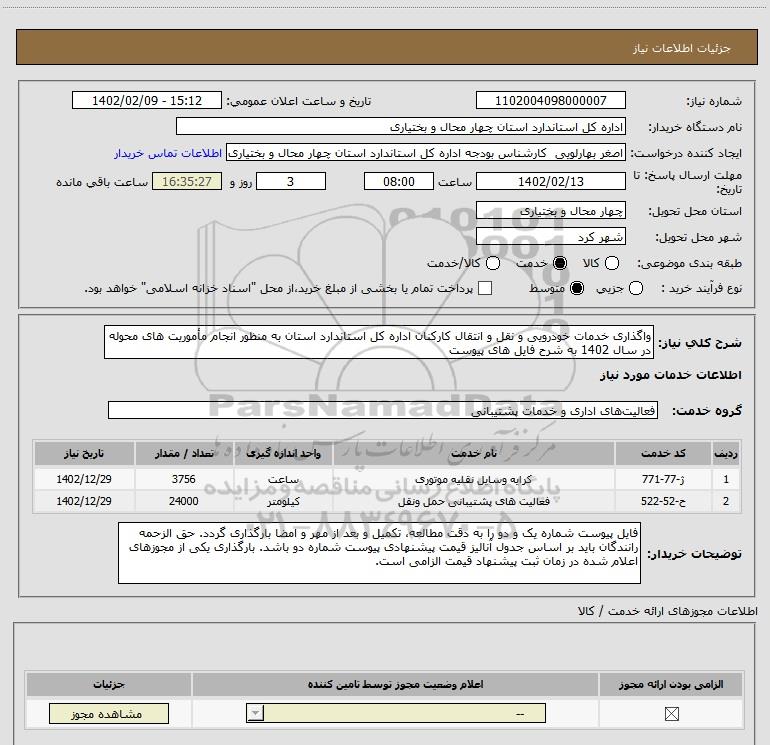
Task: Click the unit cell کیلومتر
Action: [x=283, y=501]
